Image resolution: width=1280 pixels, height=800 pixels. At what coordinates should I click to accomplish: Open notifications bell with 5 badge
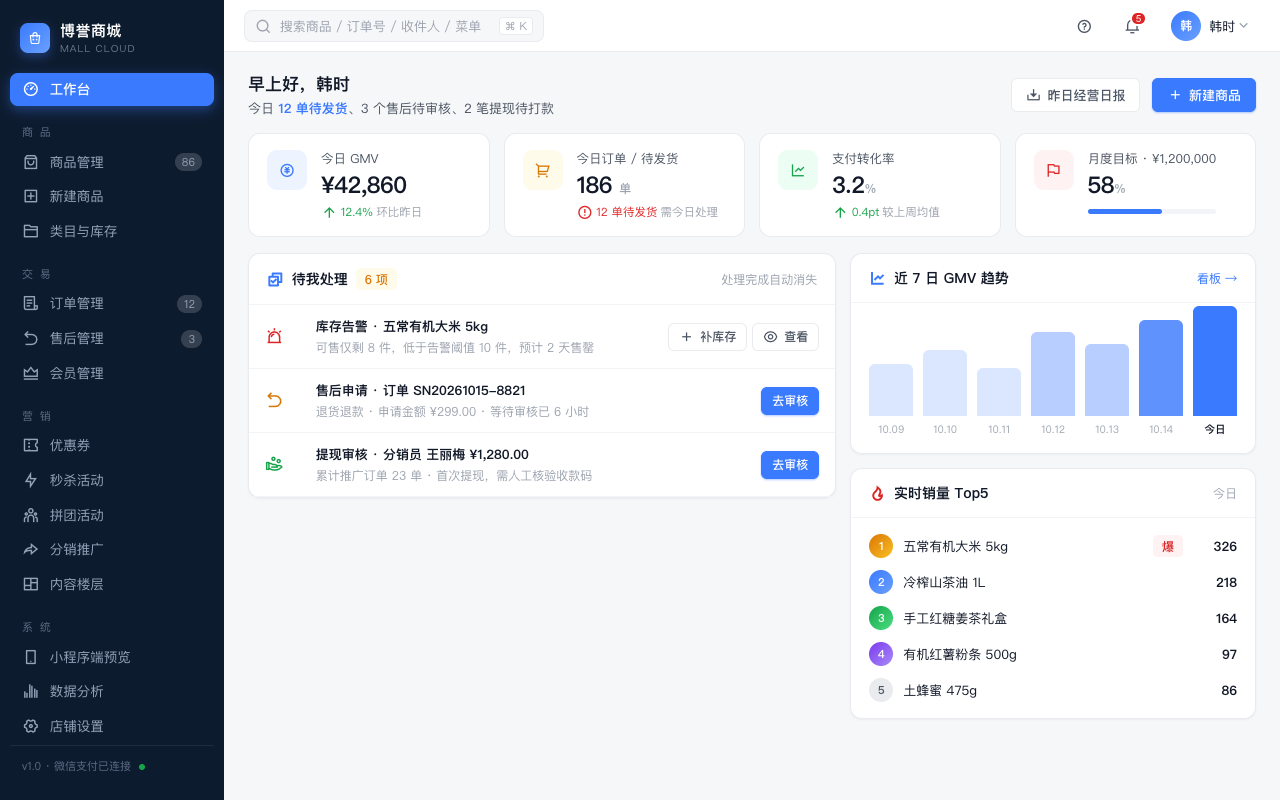tap(1132, 26)
